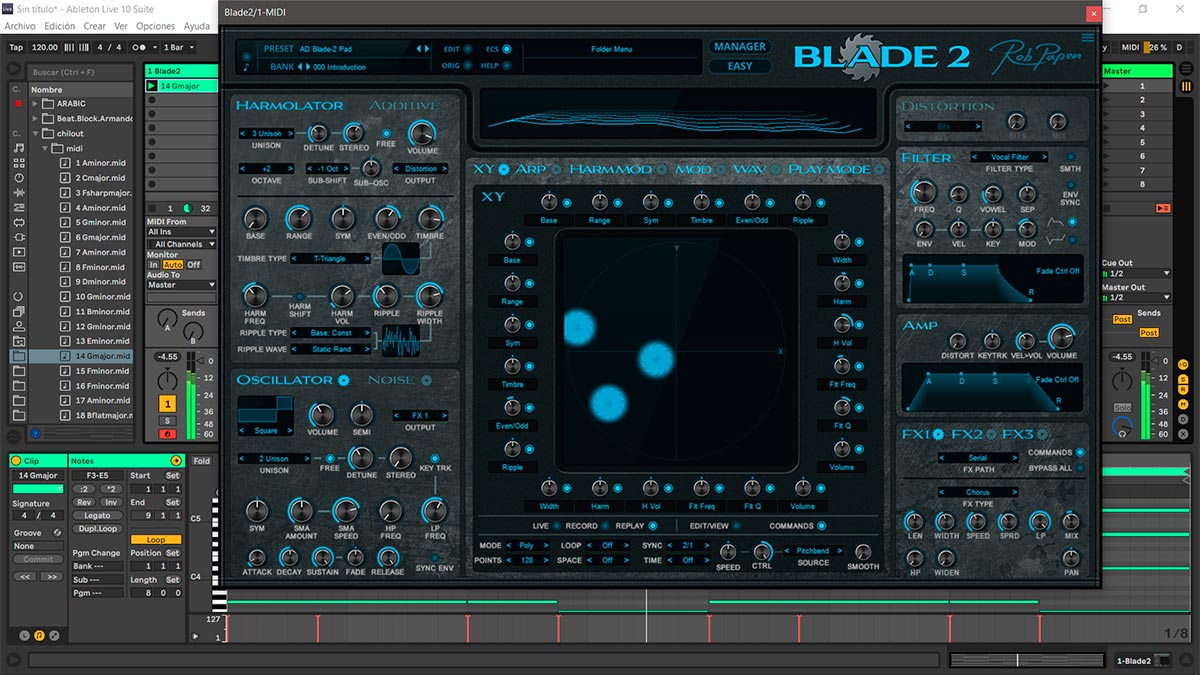The height and width of the screenshot is (675, 1200).
Task: Click the 1 Aminor.mid file icon
Action: [x=64, y=163]
